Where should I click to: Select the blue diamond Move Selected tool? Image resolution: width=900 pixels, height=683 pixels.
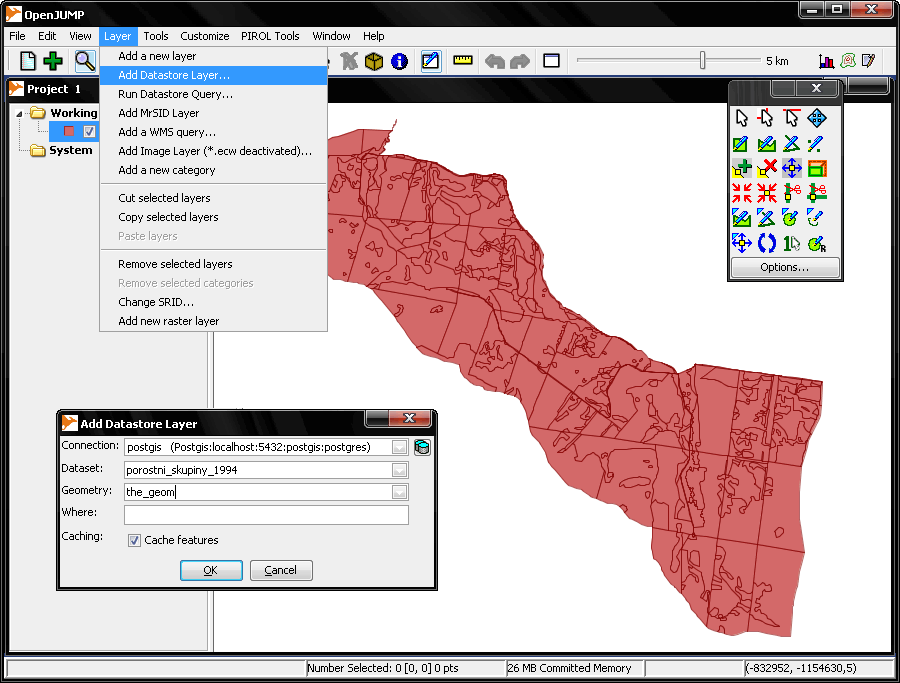(817, 118)
